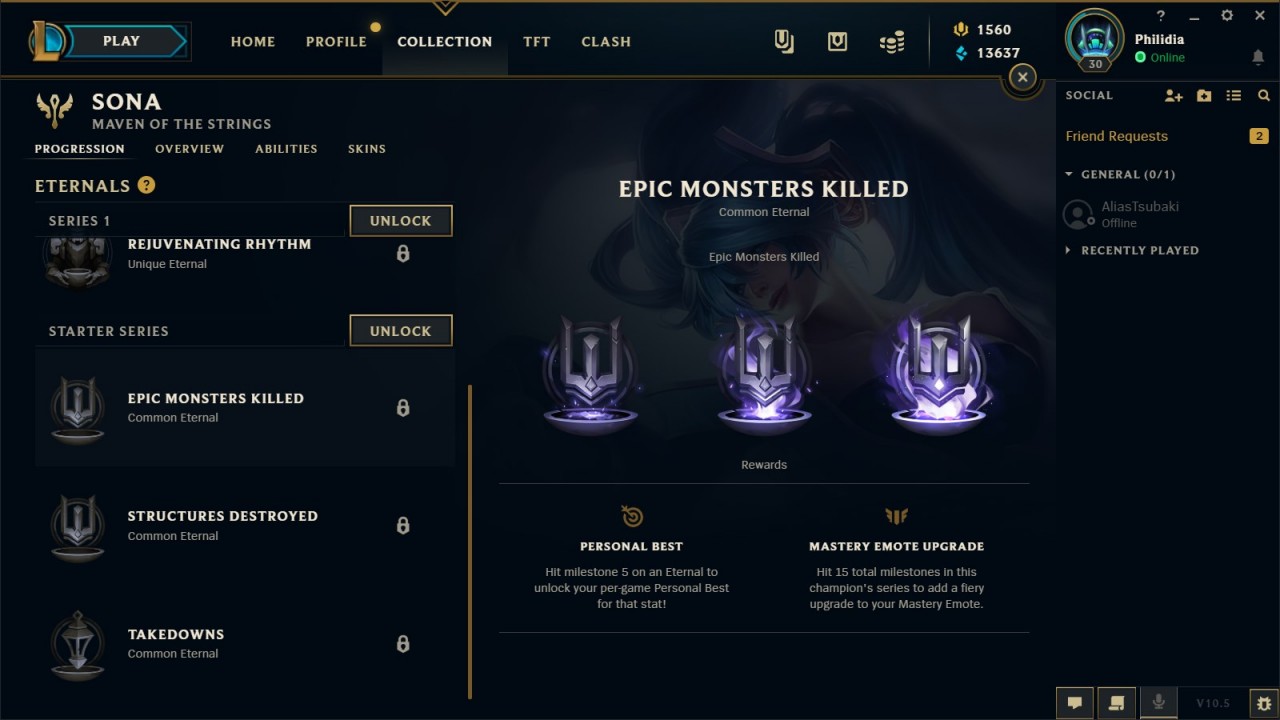This screenshot has height=720, width=1280.
Task: Open the Loot icon in top bar
Action: tap(837, 41)
